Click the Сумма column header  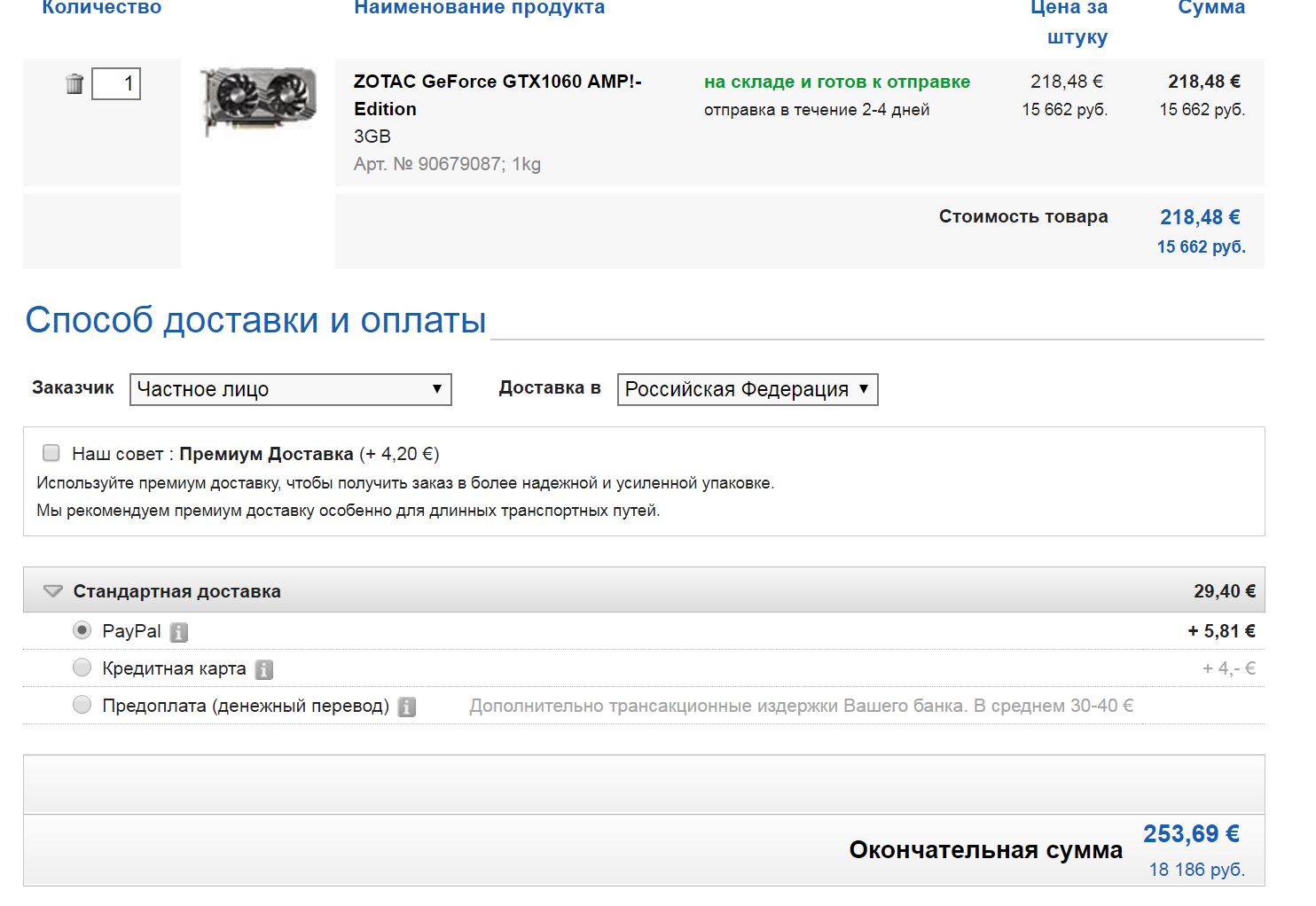pyautogui.click(x=1211, y=7)
